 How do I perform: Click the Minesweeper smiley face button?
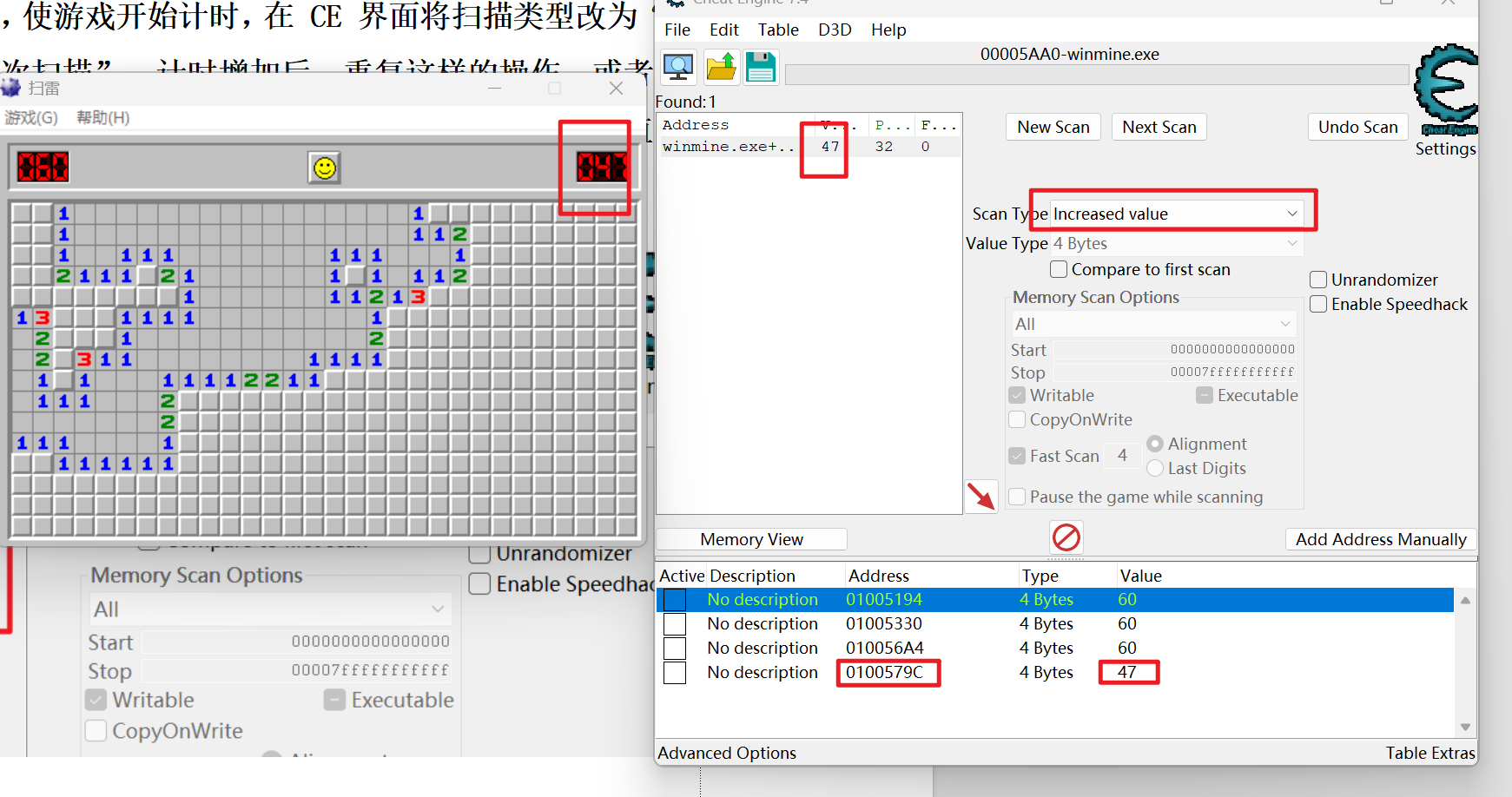tap(325, 168)
